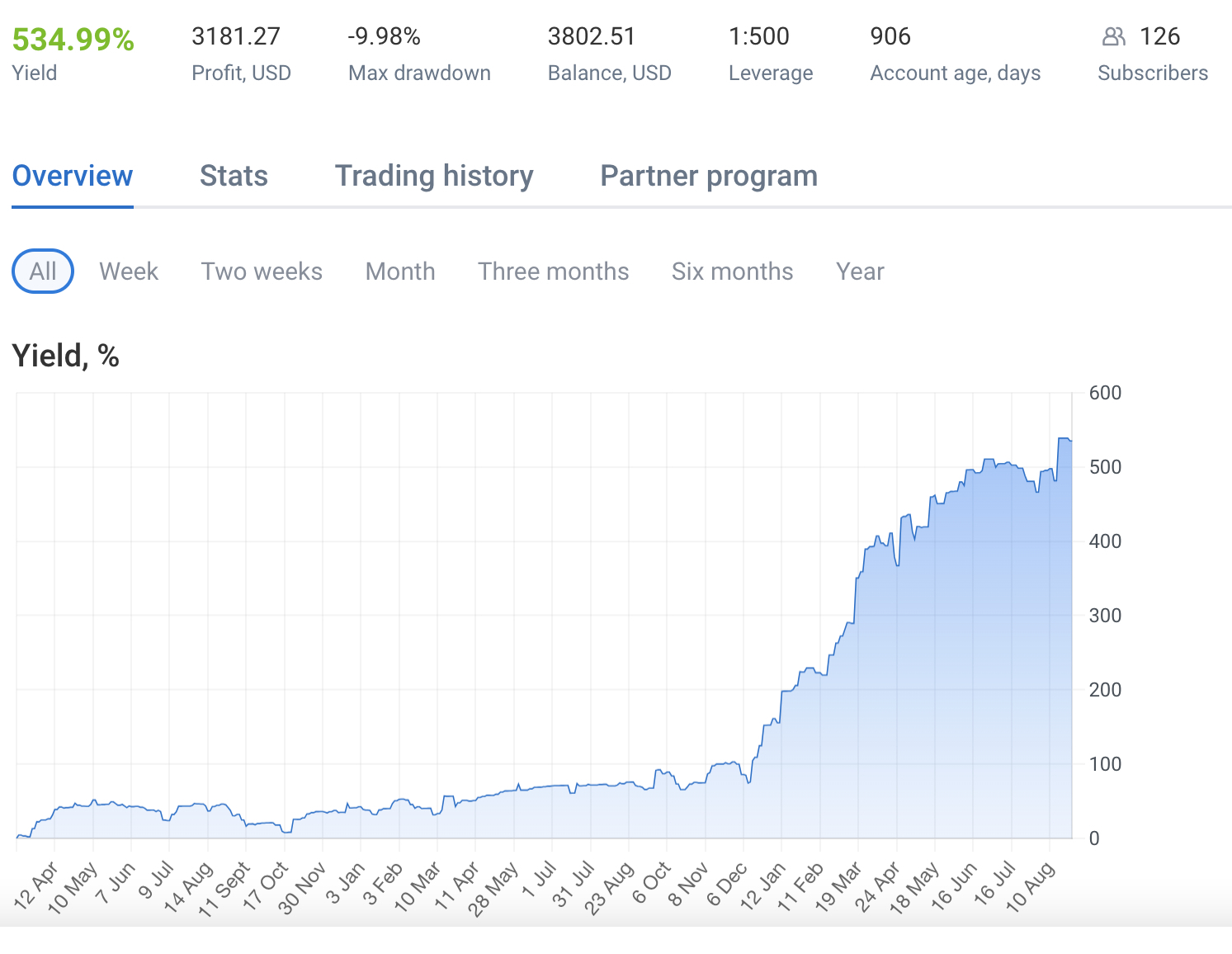Go to the Partner program tab
Screen dimensions: 1232x954
point(709,176)
